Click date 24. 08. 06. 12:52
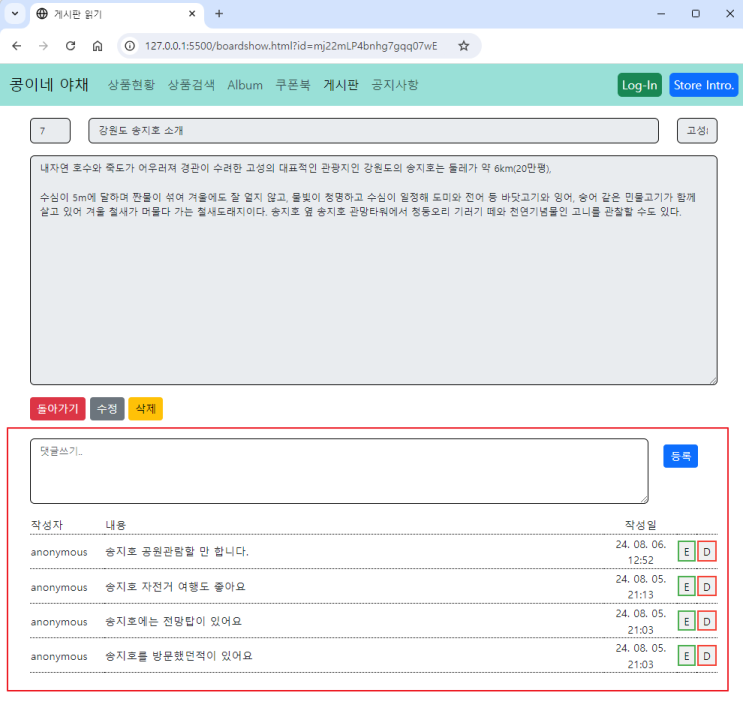Screen dimensions: 743x723 click(x=641, y=552)
